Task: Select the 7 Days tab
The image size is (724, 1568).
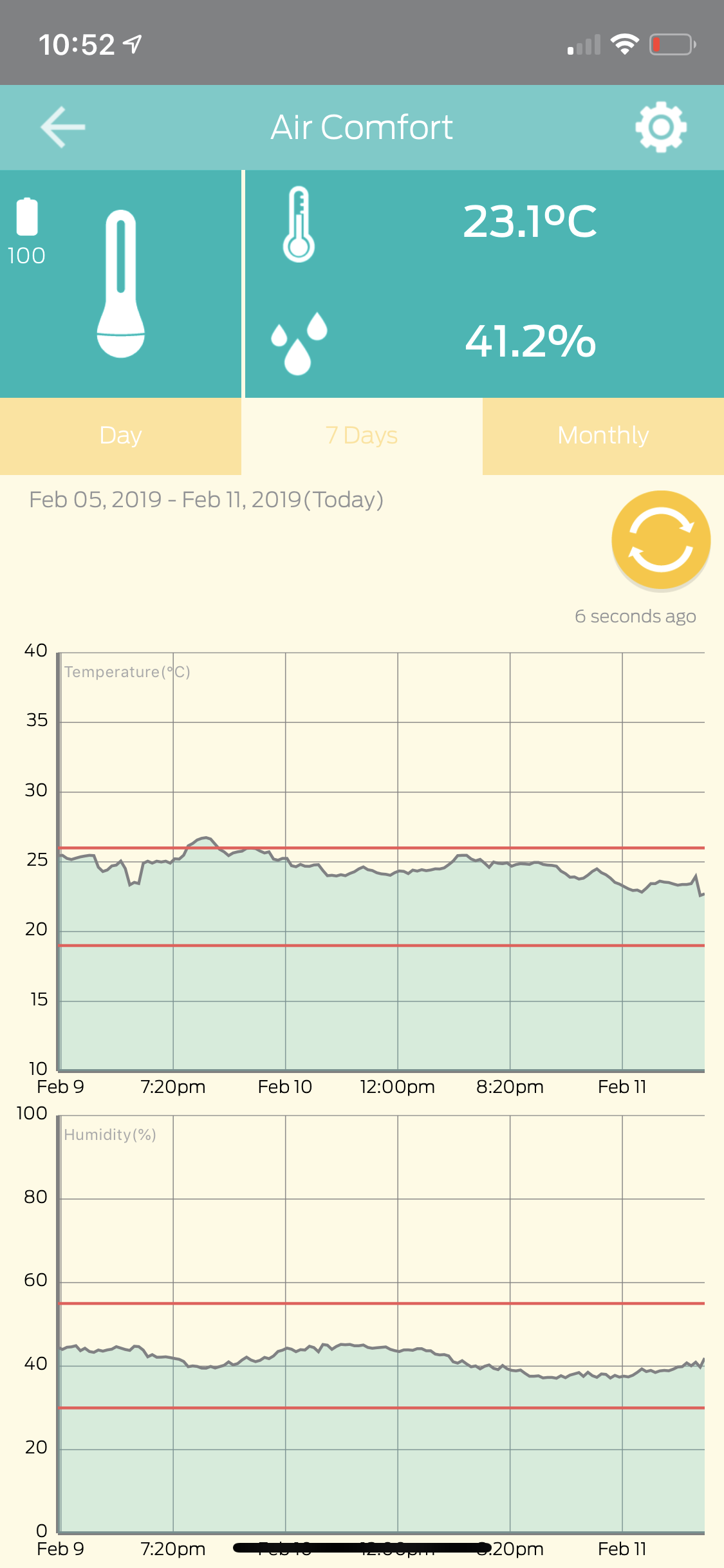Action: click(x=362, y=436)
